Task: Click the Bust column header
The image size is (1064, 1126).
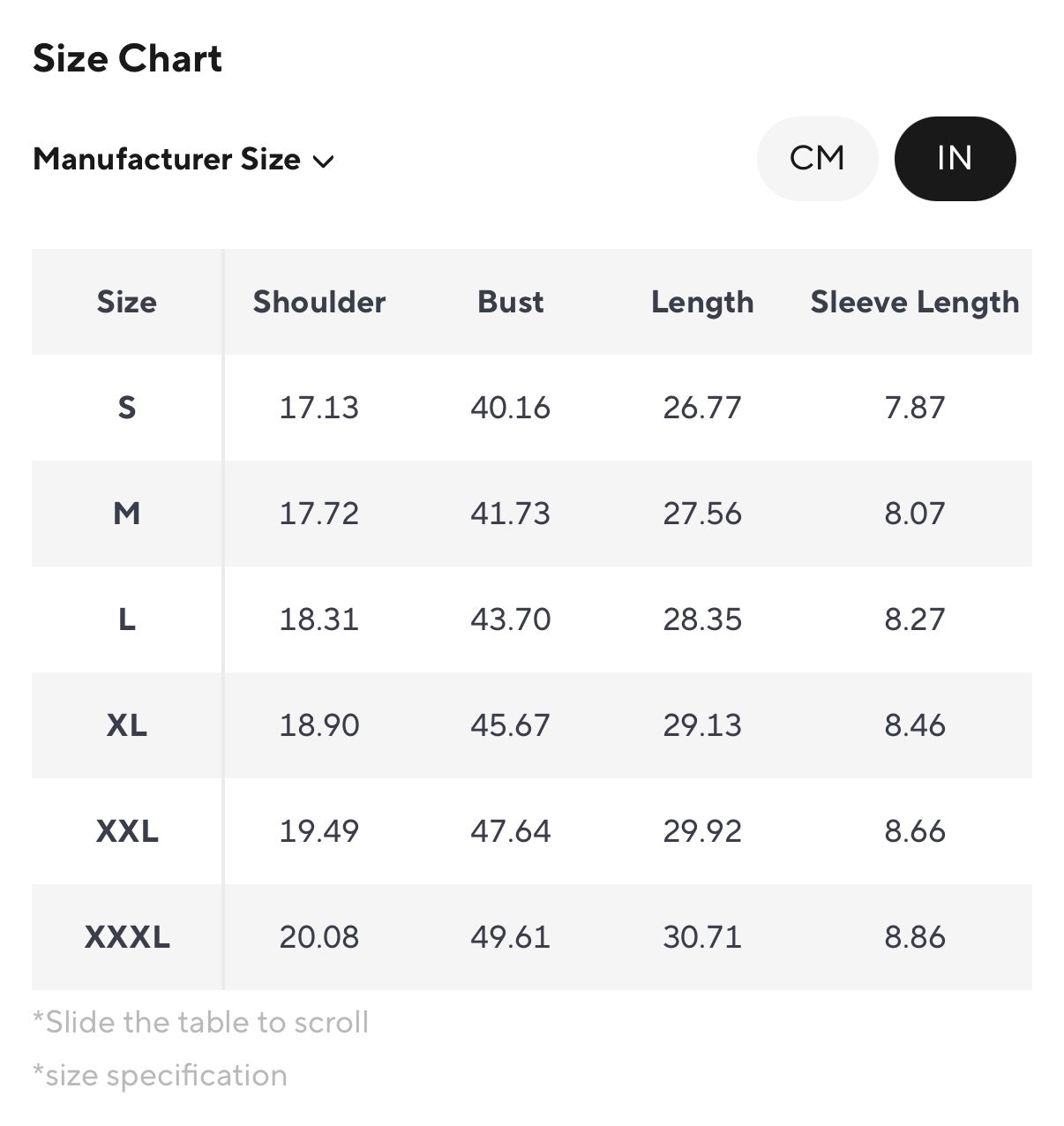Action: tap(511, 302)
